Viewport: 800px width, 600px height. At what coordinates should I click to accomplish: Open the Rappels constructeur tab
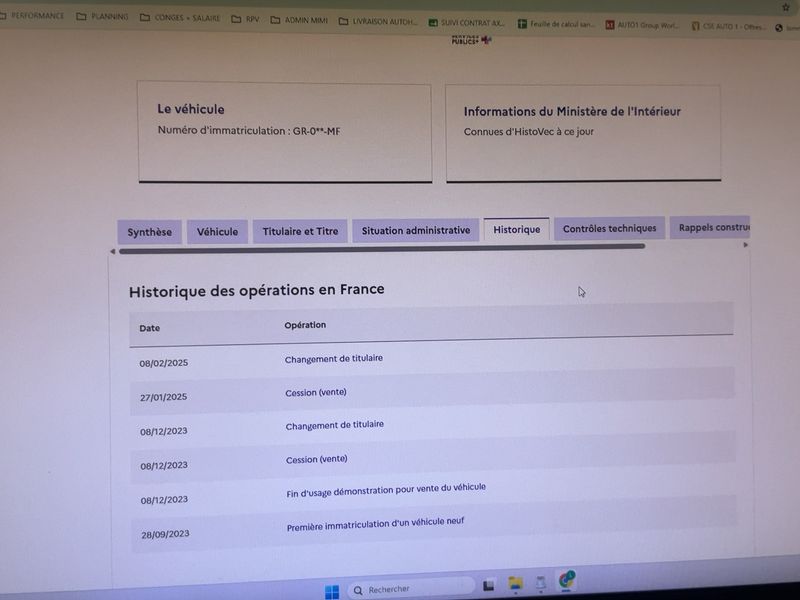tap(710, 228)
